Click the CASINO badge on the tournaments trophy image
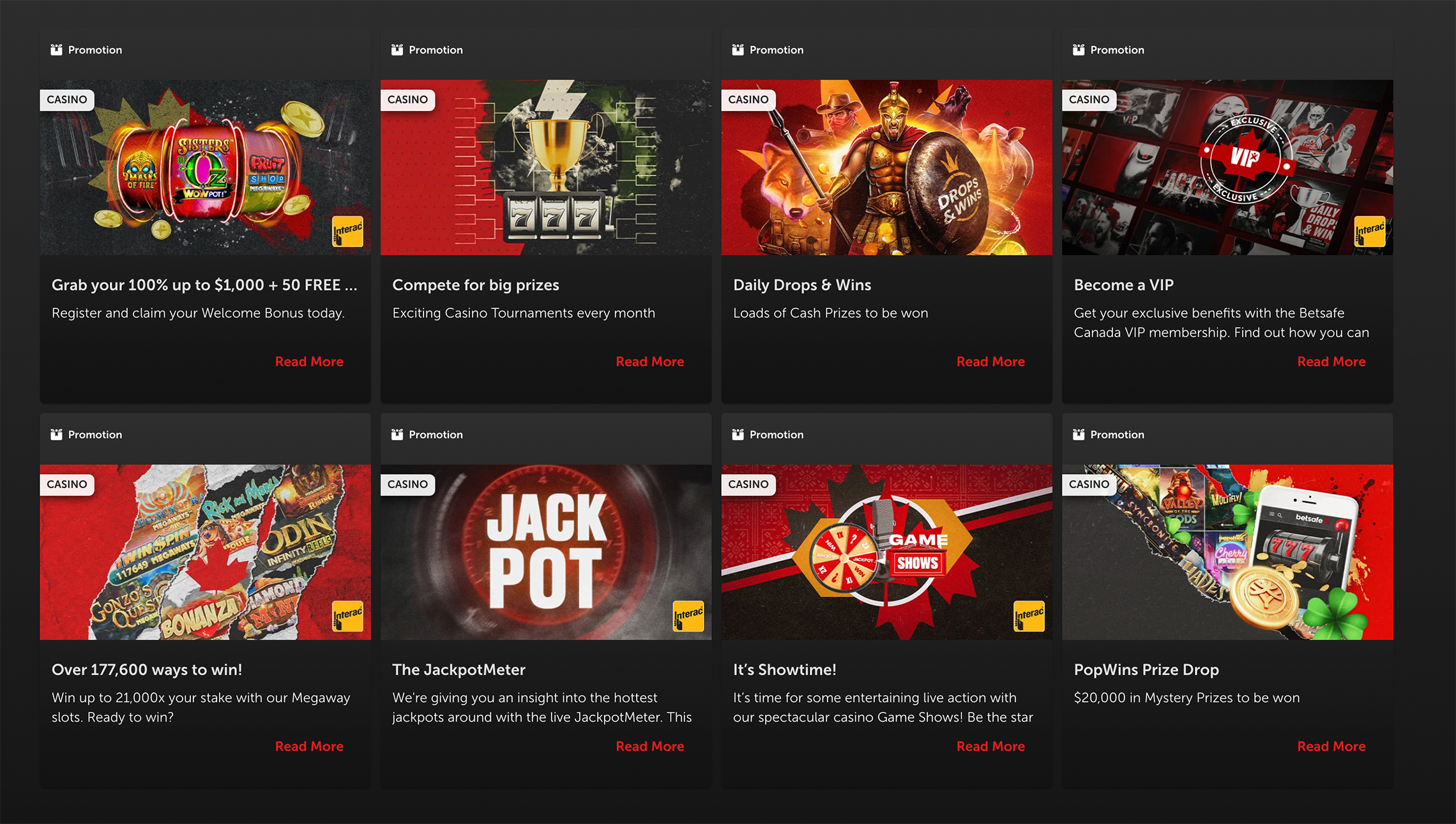Viewport: 1456px width, 824px height. (x=407, y=100)
